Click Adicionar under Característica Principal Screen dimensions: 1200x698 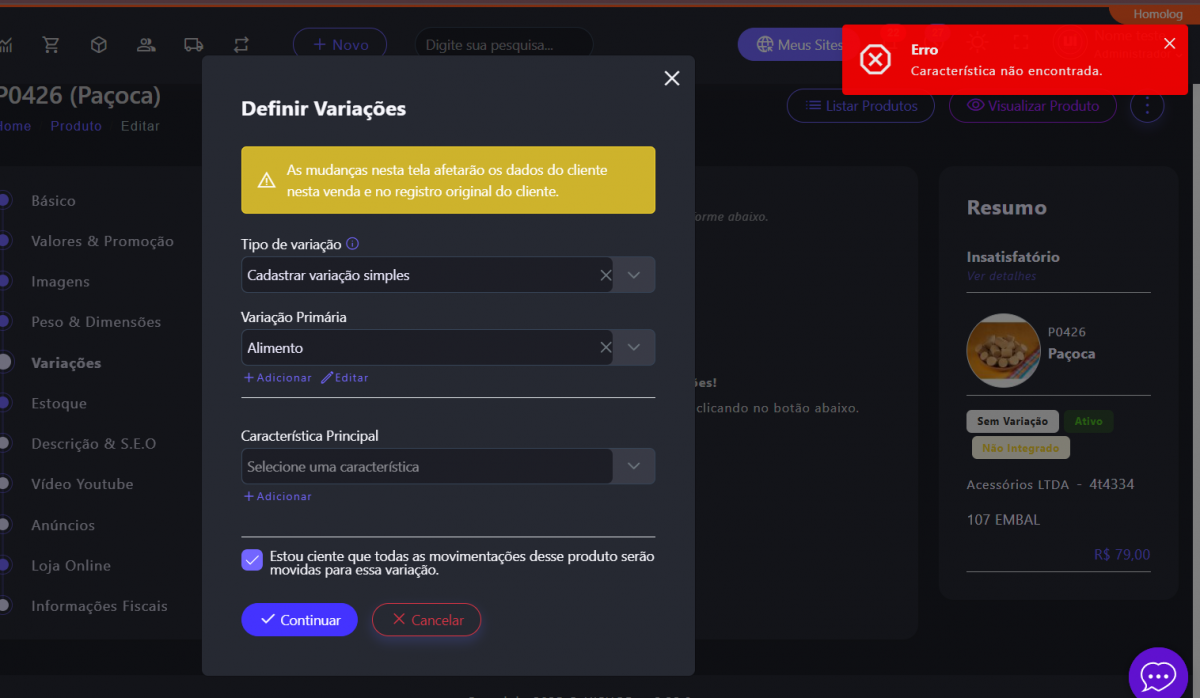tap(277, 496)
